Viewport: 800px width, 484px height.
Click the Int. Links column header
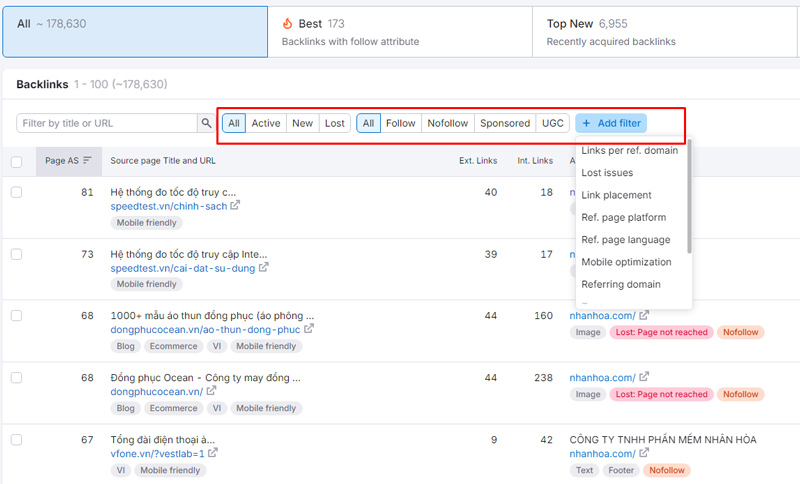click(x=535, y=161)
